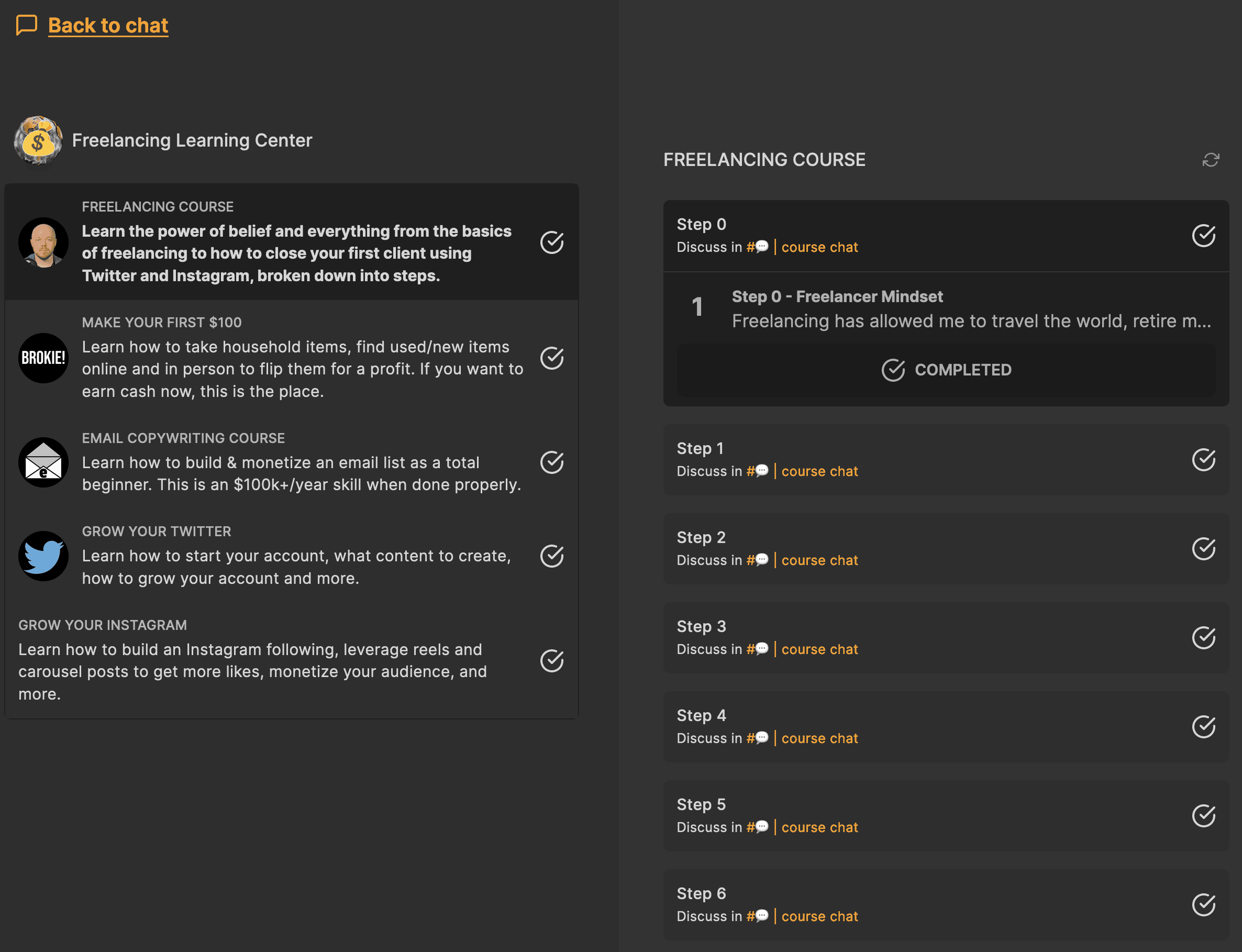Open course chat link under Step 2
Image resolution: width=1242 pixels, height=952 pixels.
point(819,560)
